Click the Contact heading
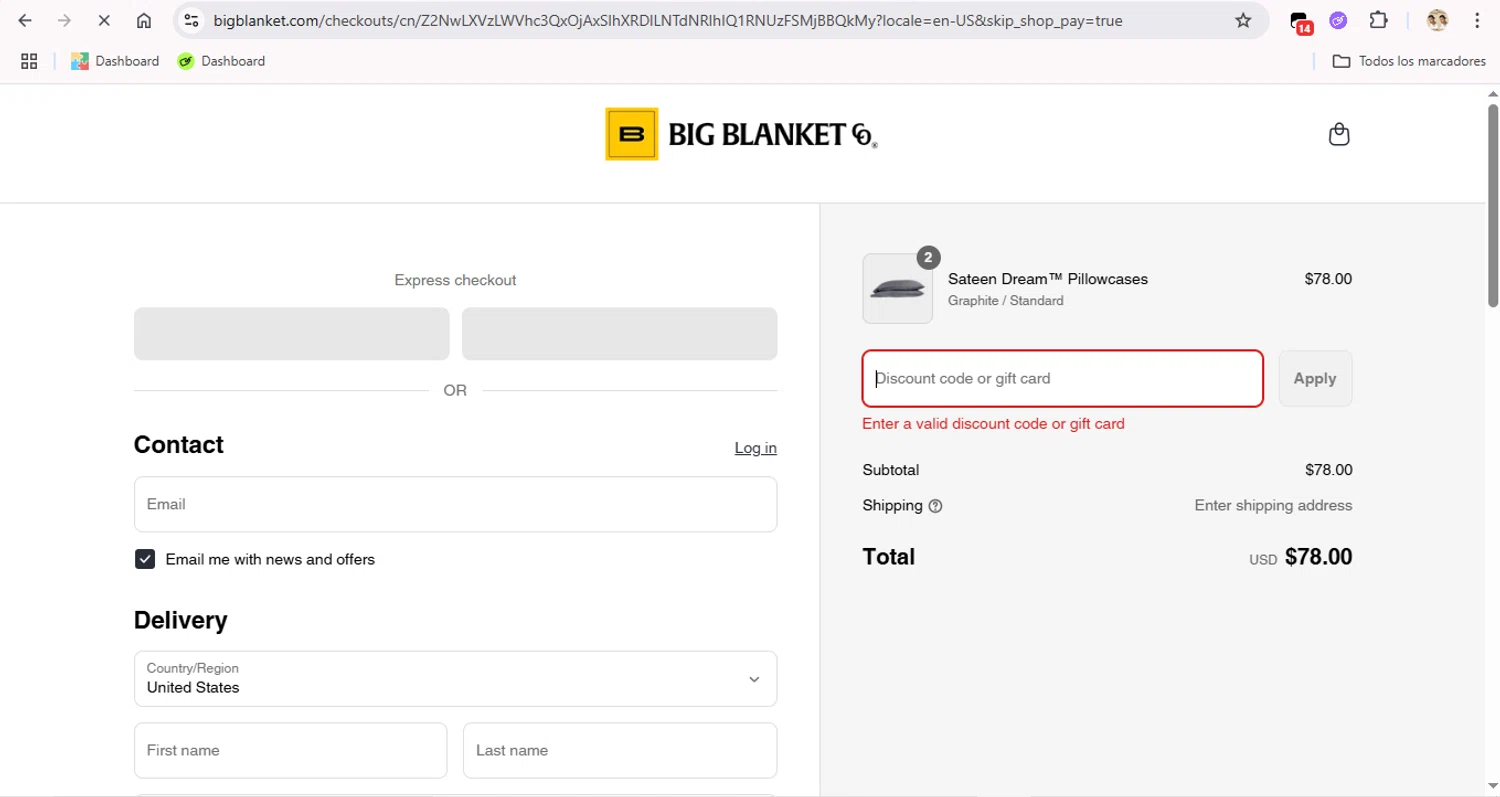 point(179,445)
